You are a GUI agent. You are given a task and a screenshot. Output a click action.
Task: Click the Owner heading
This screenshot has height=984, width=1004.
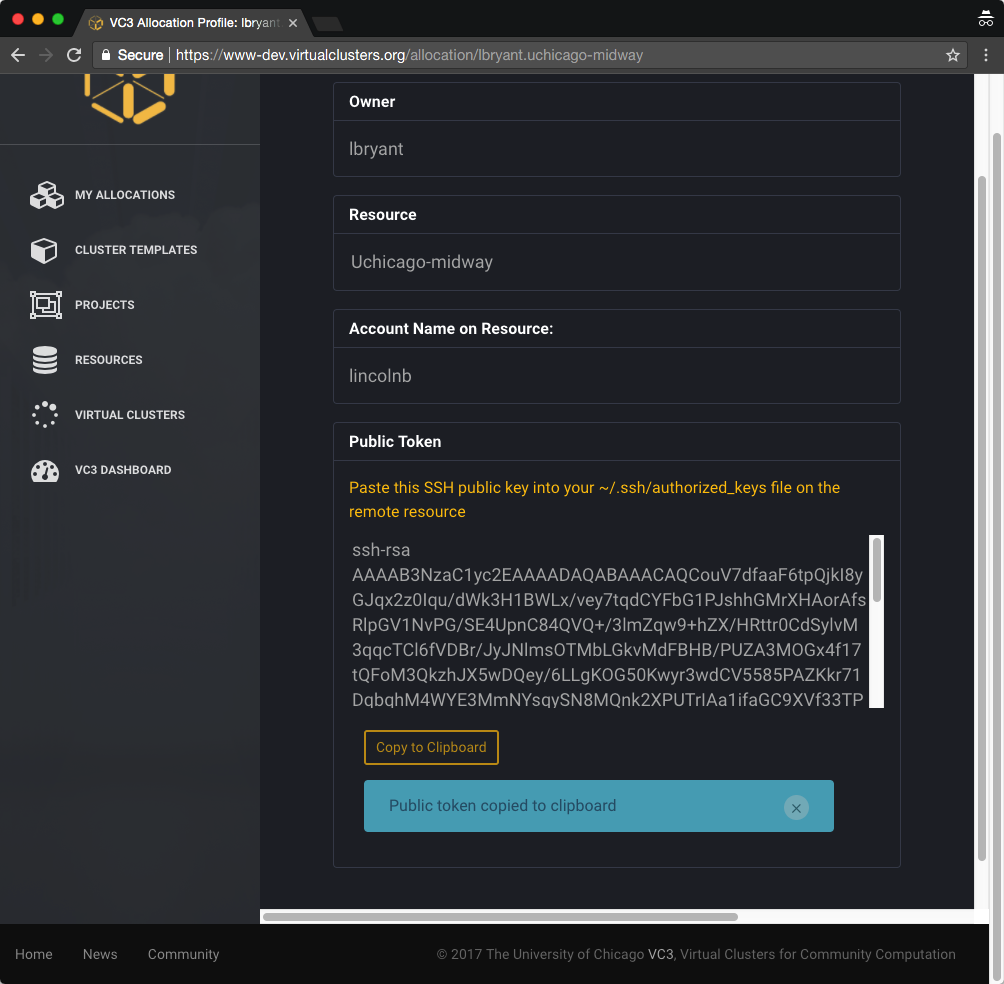(x=372, y=102)
